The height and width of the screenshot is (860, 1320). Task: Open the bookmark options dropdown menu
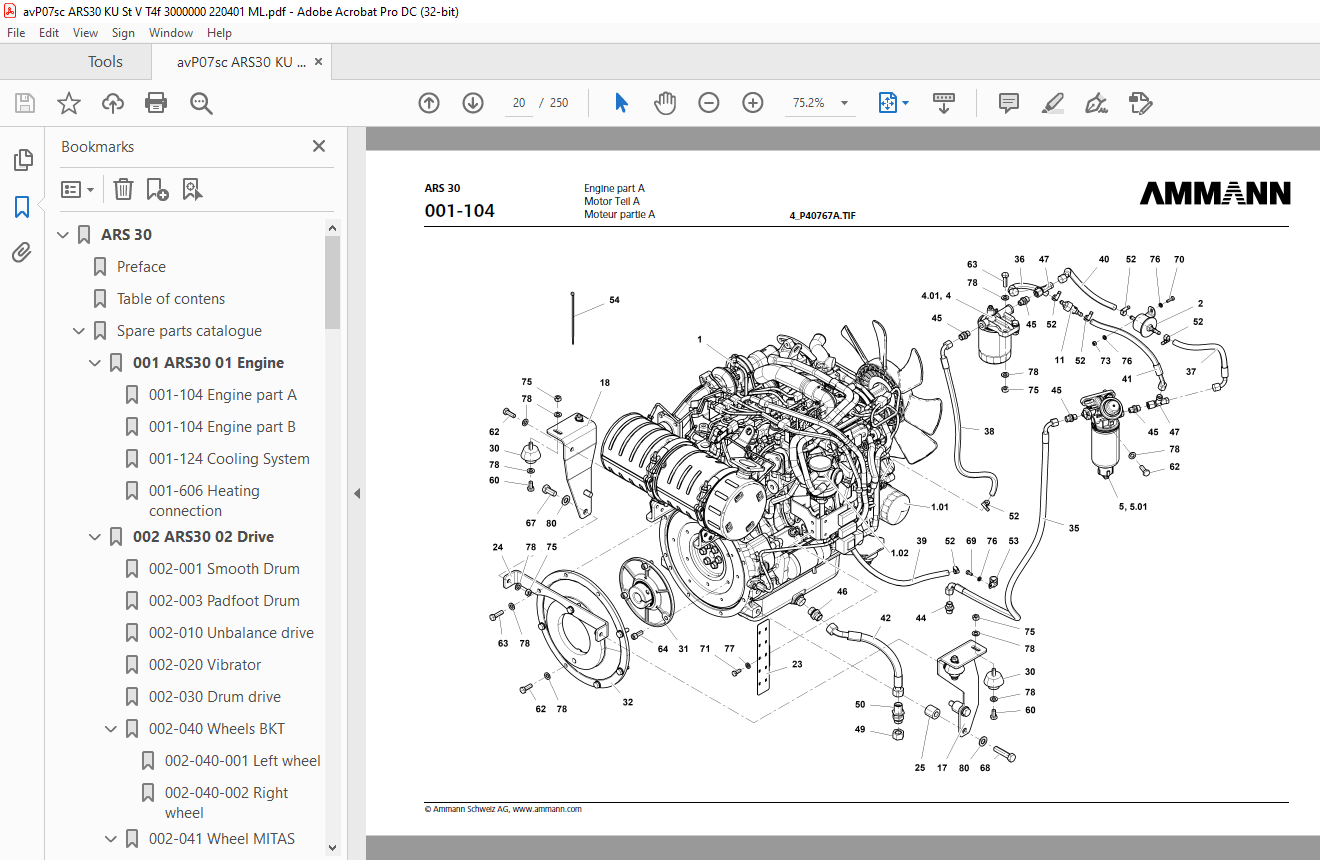[78, 189]
